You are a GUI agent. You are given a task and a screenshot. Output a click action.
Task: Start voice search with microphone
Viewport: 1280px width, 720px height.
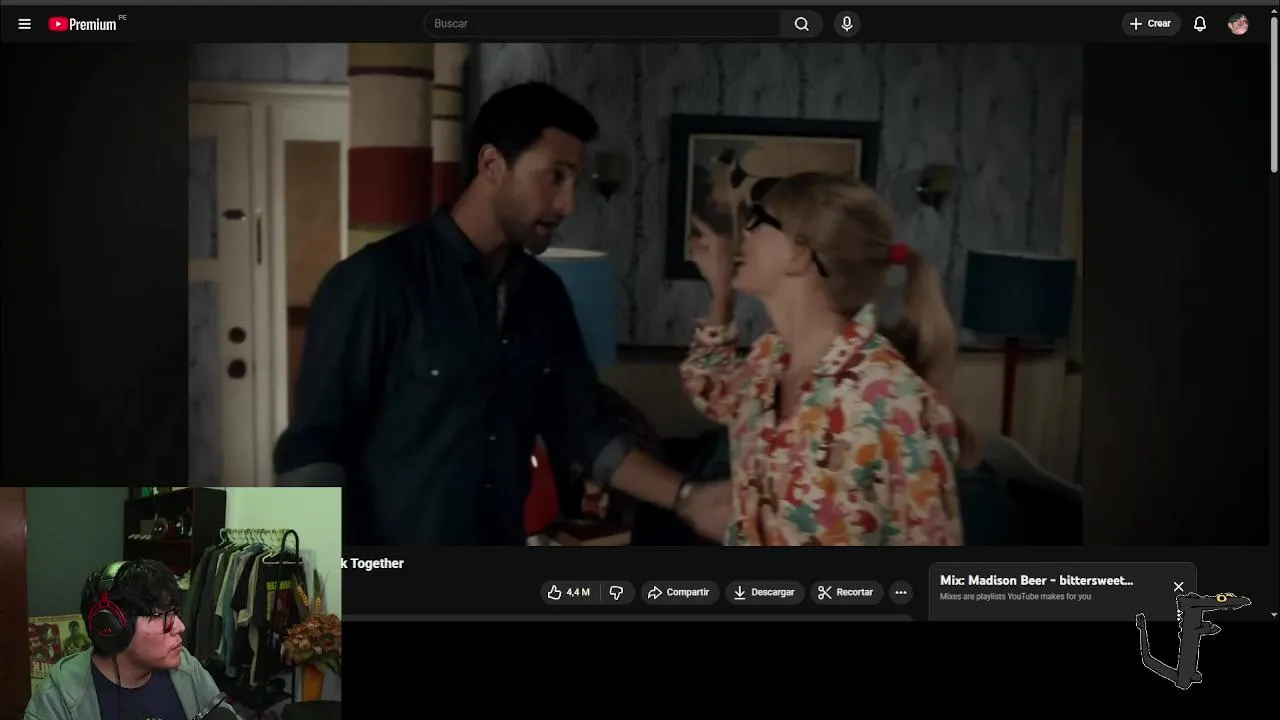pos(847,24)
